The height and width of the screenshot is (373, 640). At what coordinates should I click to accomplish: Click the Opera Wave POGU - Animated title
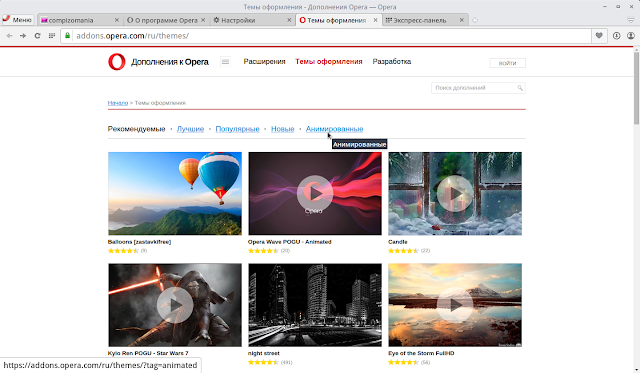tap(289, 242)
